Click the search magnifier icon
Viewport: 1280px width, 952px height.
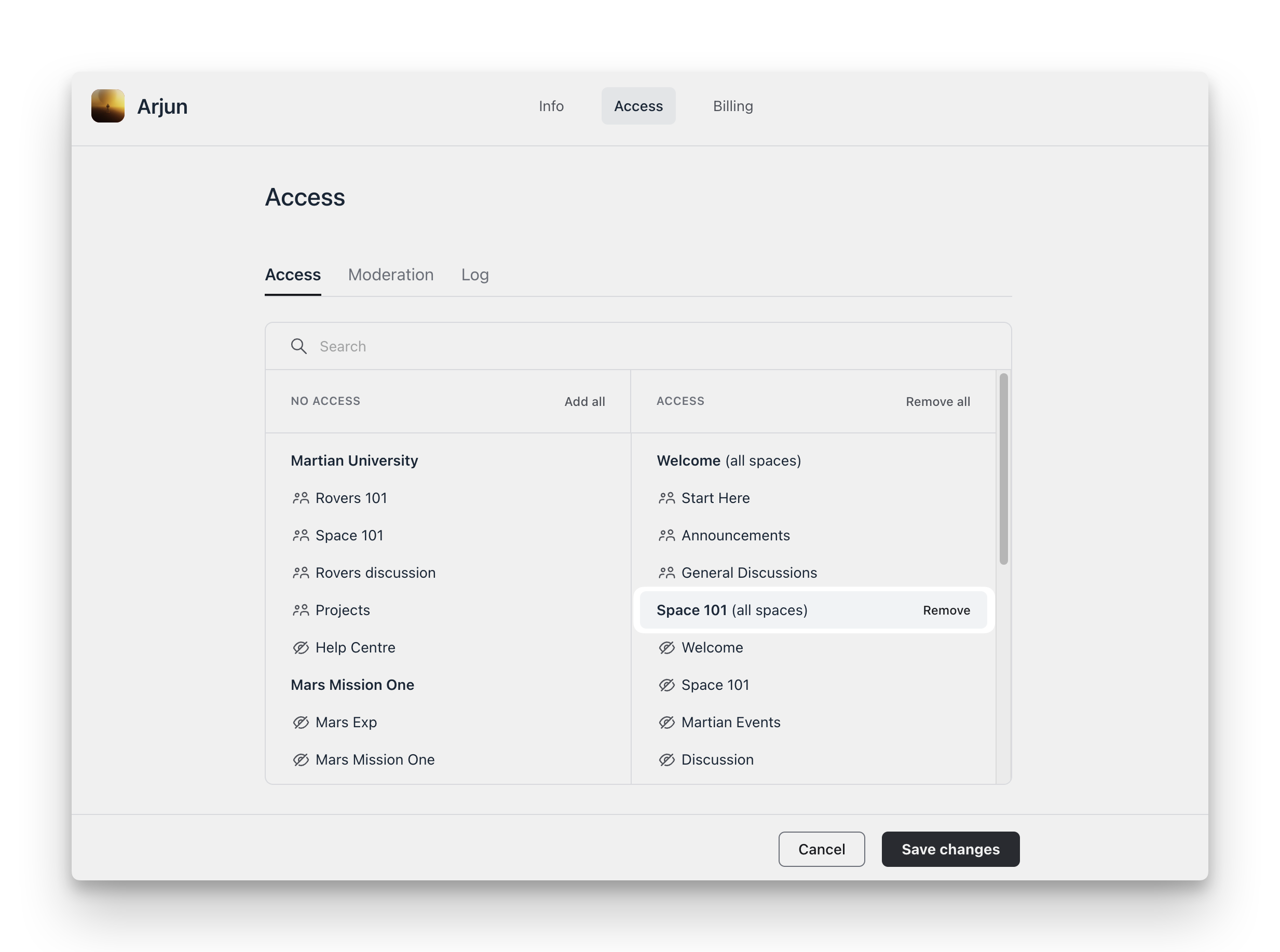coord(298,346)
